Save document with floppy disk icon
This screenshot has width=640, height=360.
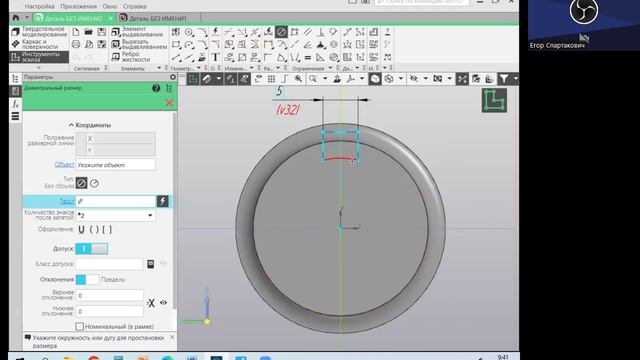[102, 32]
